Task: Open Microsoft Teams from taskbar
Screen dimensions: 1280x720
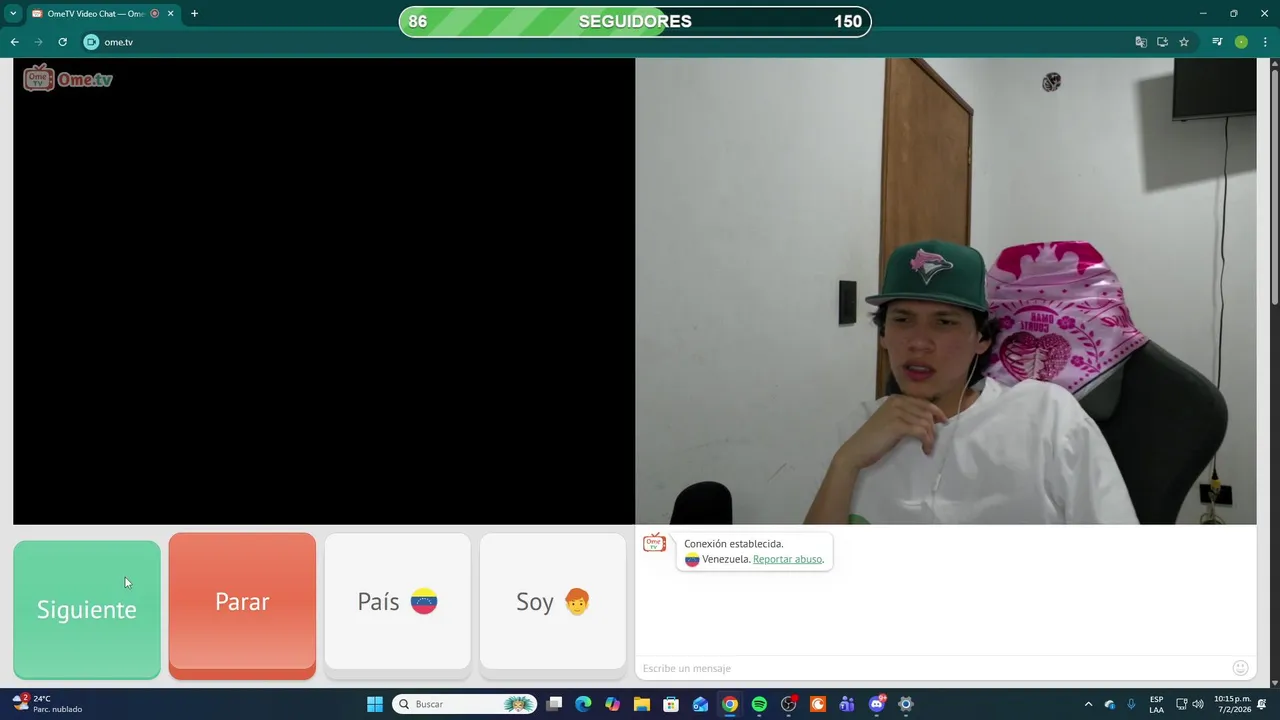Action: click(x=847, y=704)
